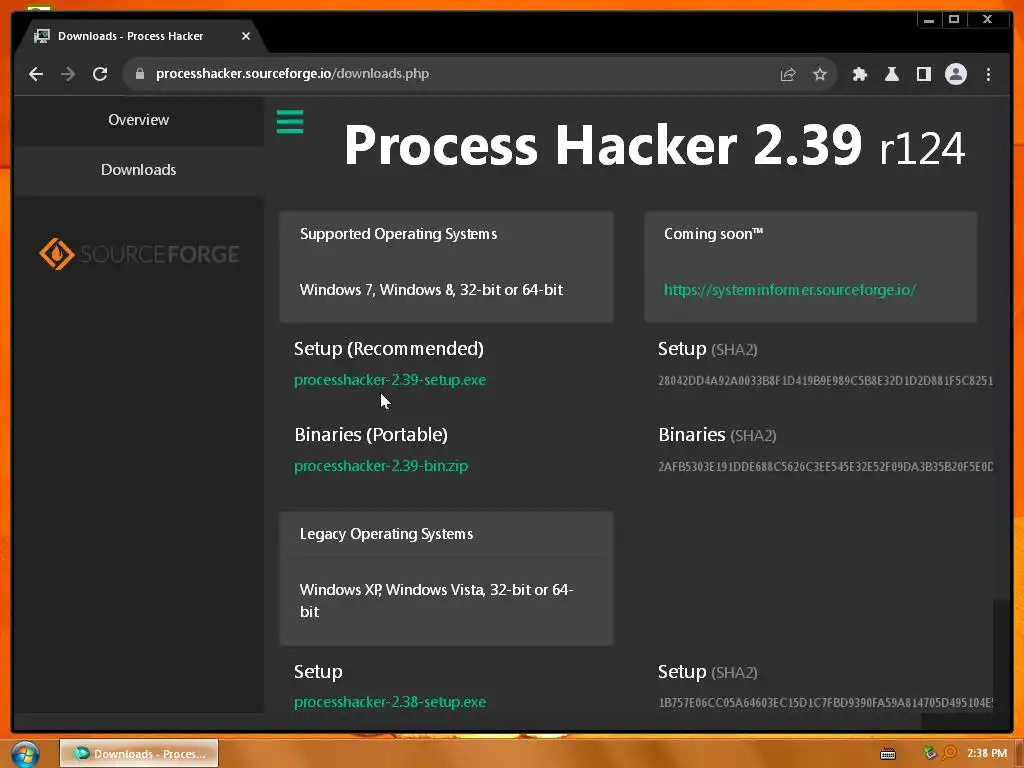
Task: Download processhacker-2.38-setup.exe
Action: coord(390,702)
